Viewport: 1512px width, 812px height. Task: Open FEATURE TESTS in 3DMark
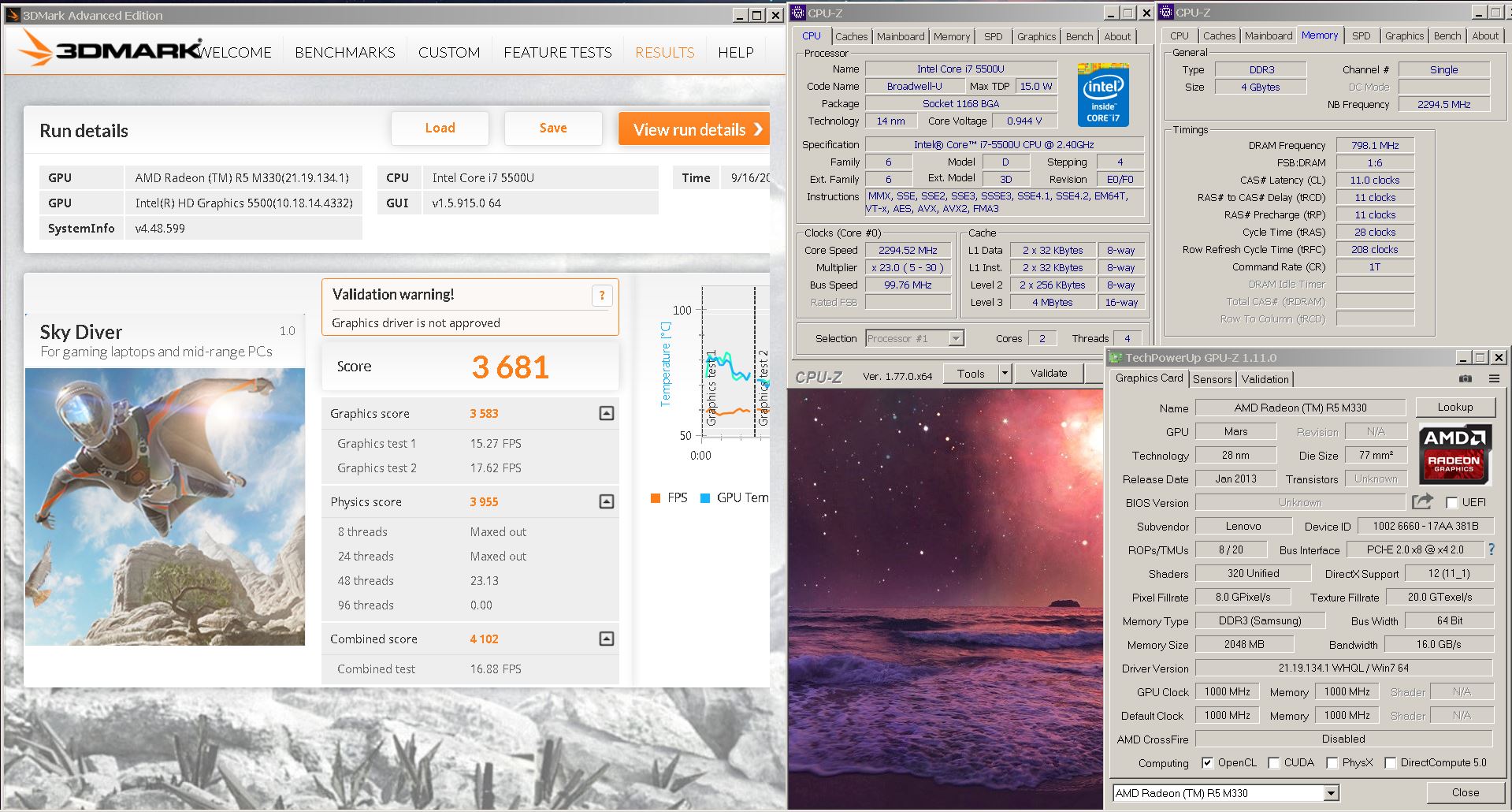558,52
